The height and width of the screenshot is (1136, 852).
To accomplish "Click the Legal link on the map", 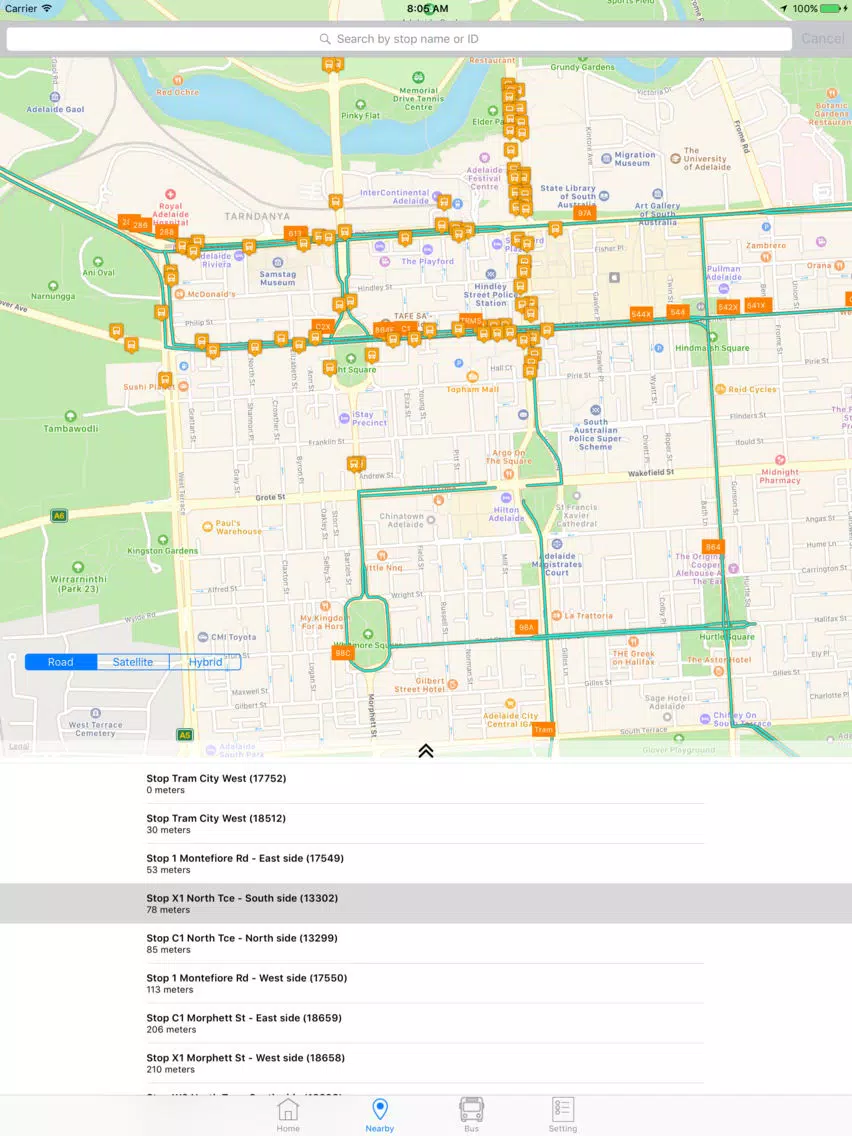I will click(x=20, y=746).
